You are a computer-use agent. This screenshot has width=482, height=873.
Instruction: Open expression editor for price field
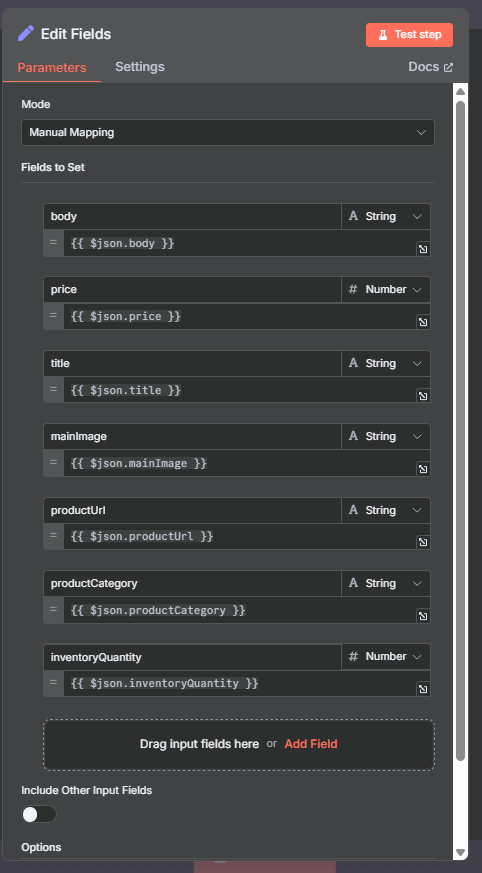[x=423, y=322]
